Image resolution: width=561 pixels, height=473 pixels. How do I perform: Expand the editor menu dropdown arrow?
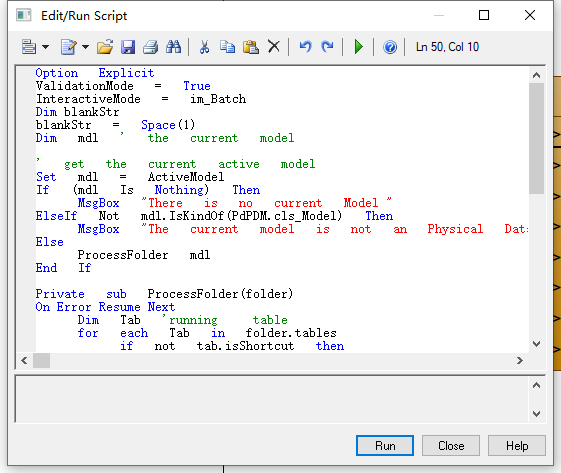[45, 47]
